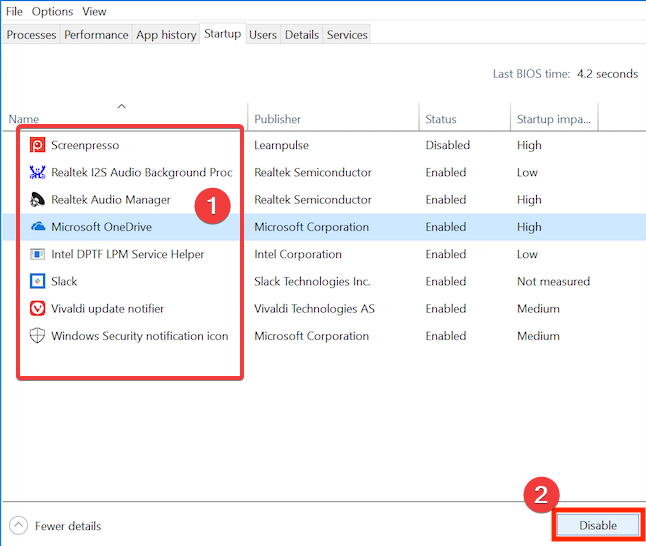Switch to the Users tab
The image size is (646, 546).
[263, 35]
